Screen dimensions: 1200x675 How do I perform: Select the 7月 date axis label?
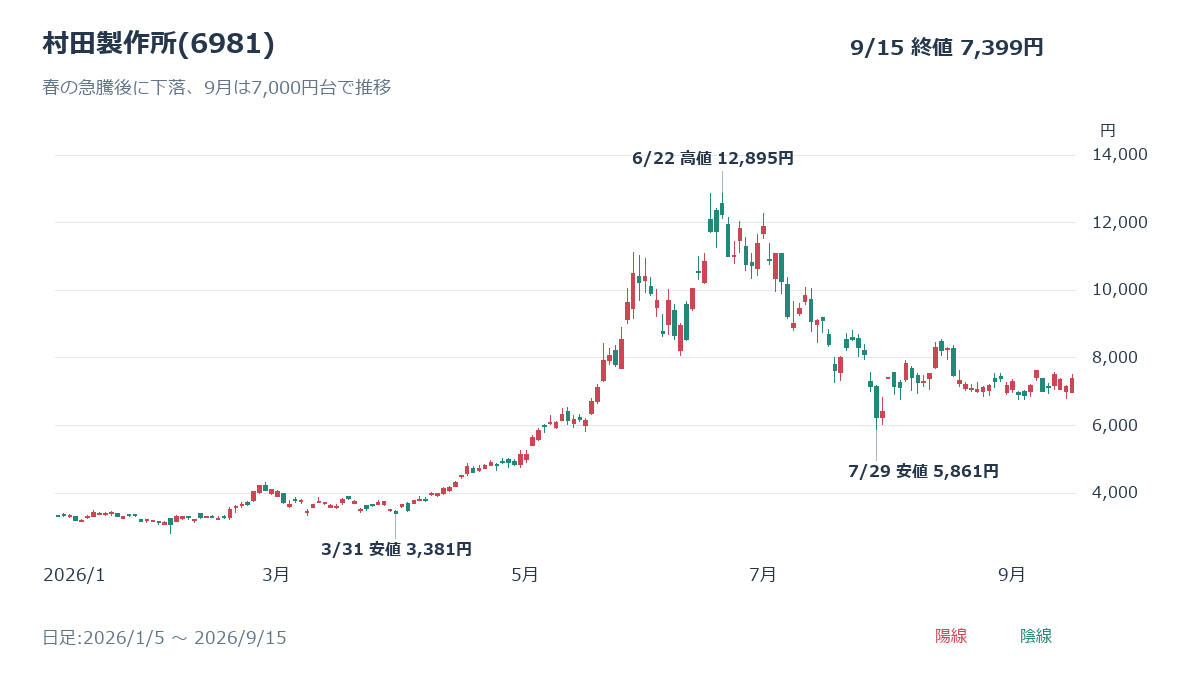tap(763, 575)
